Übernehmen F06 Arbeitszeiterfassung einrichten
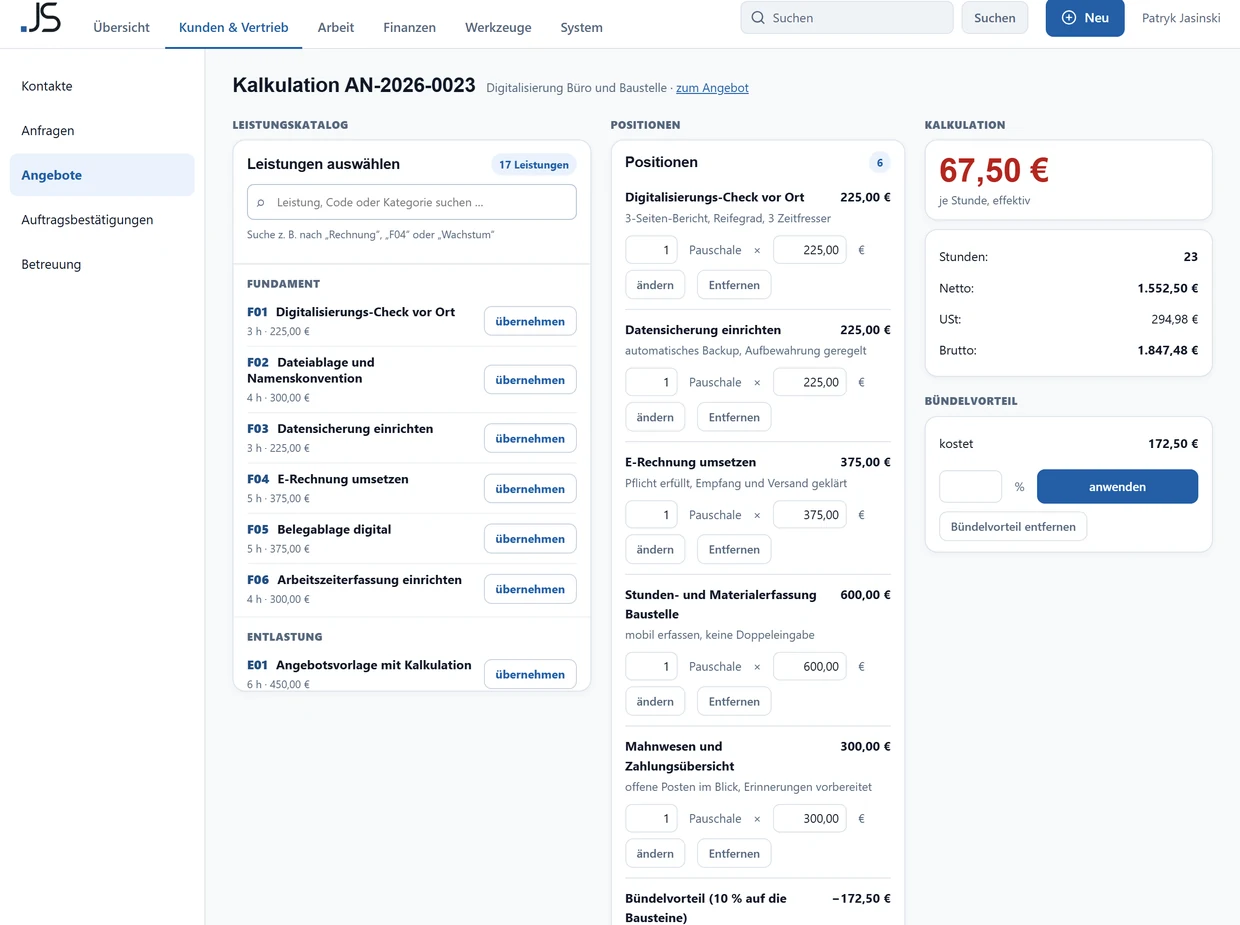1240x925 pixels. tap(530, 589)
